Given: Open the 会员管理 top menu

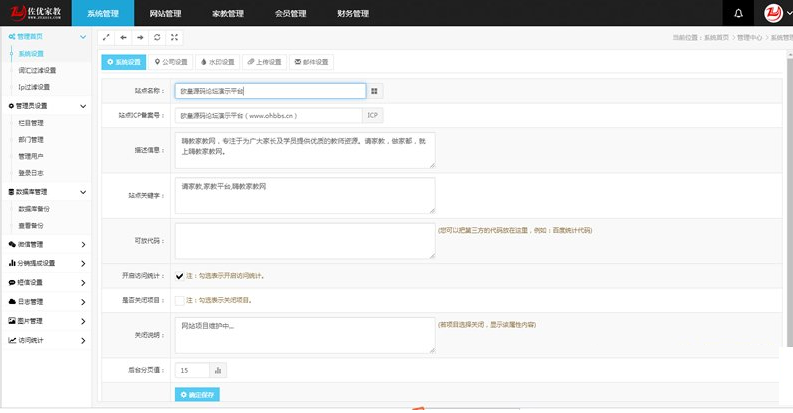Looking at the screenshot, I should (x=291, y=13).
